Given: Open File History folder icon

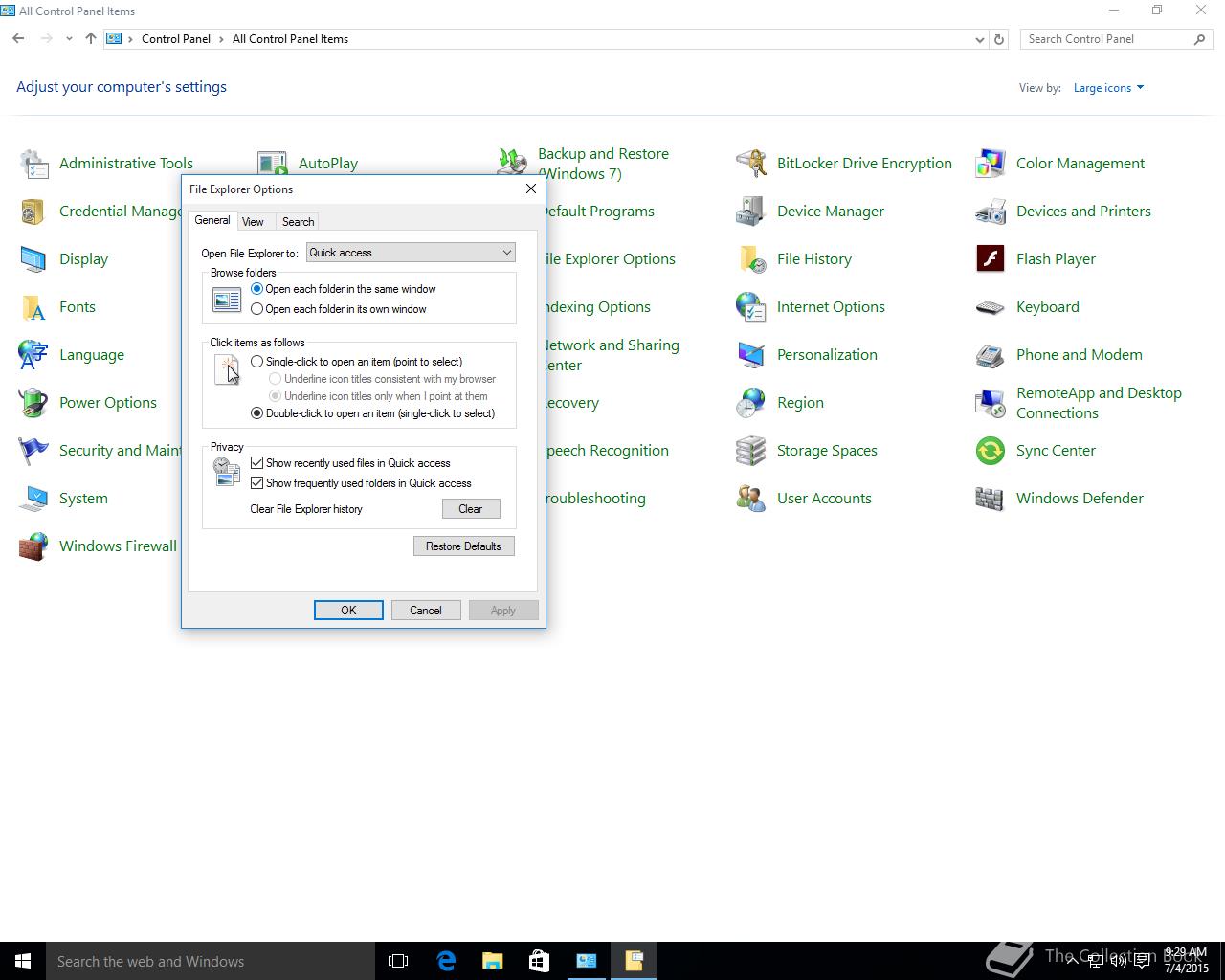Looking at the screenshot, I should [x=751, y=259].
